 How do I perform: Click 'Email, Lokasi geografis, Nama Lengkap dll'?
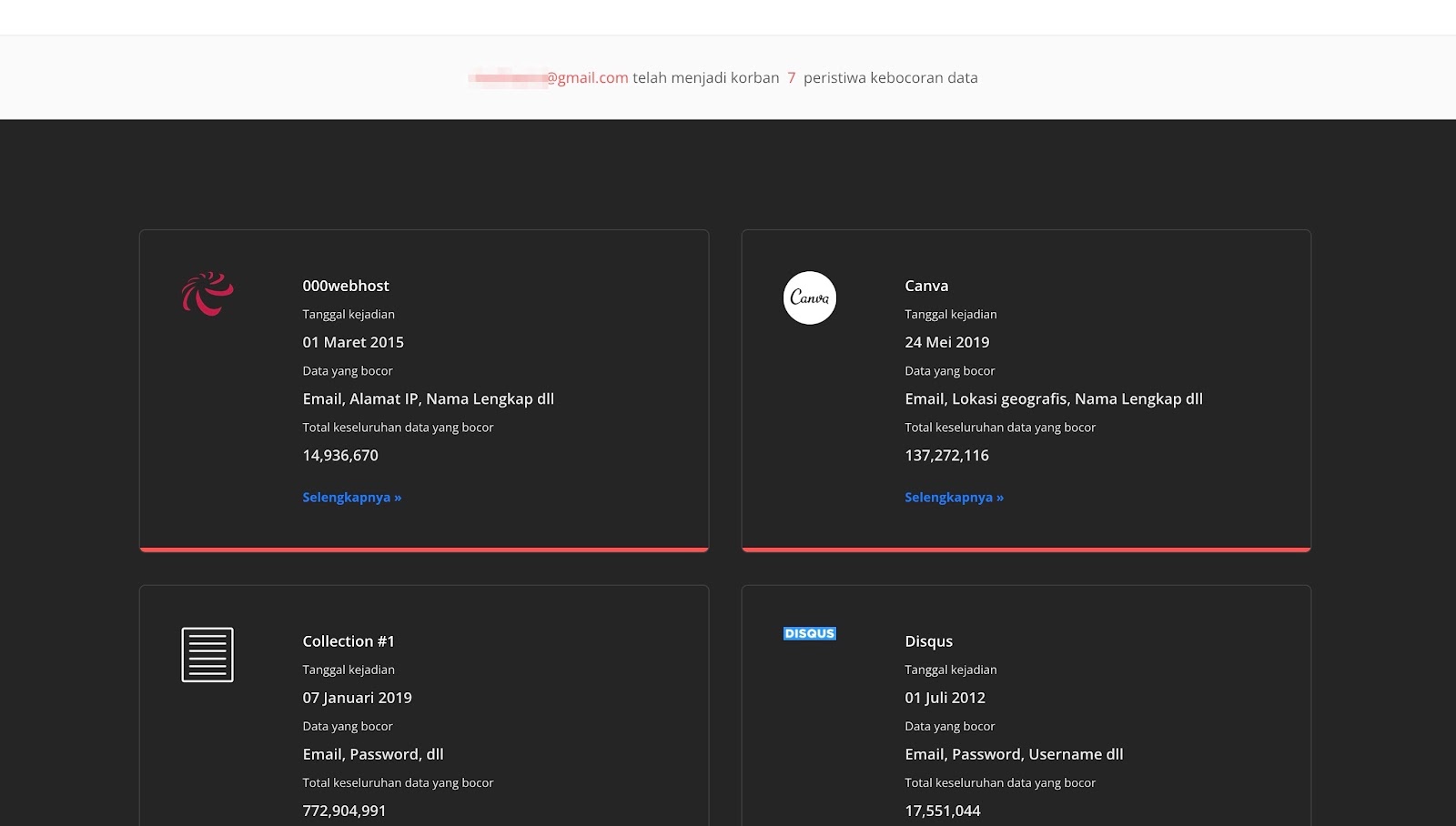(x=1054, y=398)
